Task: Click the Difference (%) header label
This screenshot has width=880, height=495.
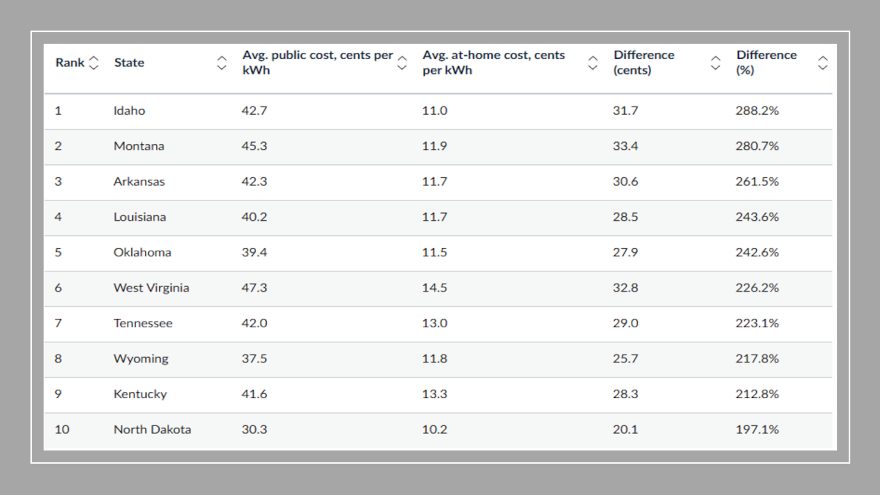Action: point(766,63)
